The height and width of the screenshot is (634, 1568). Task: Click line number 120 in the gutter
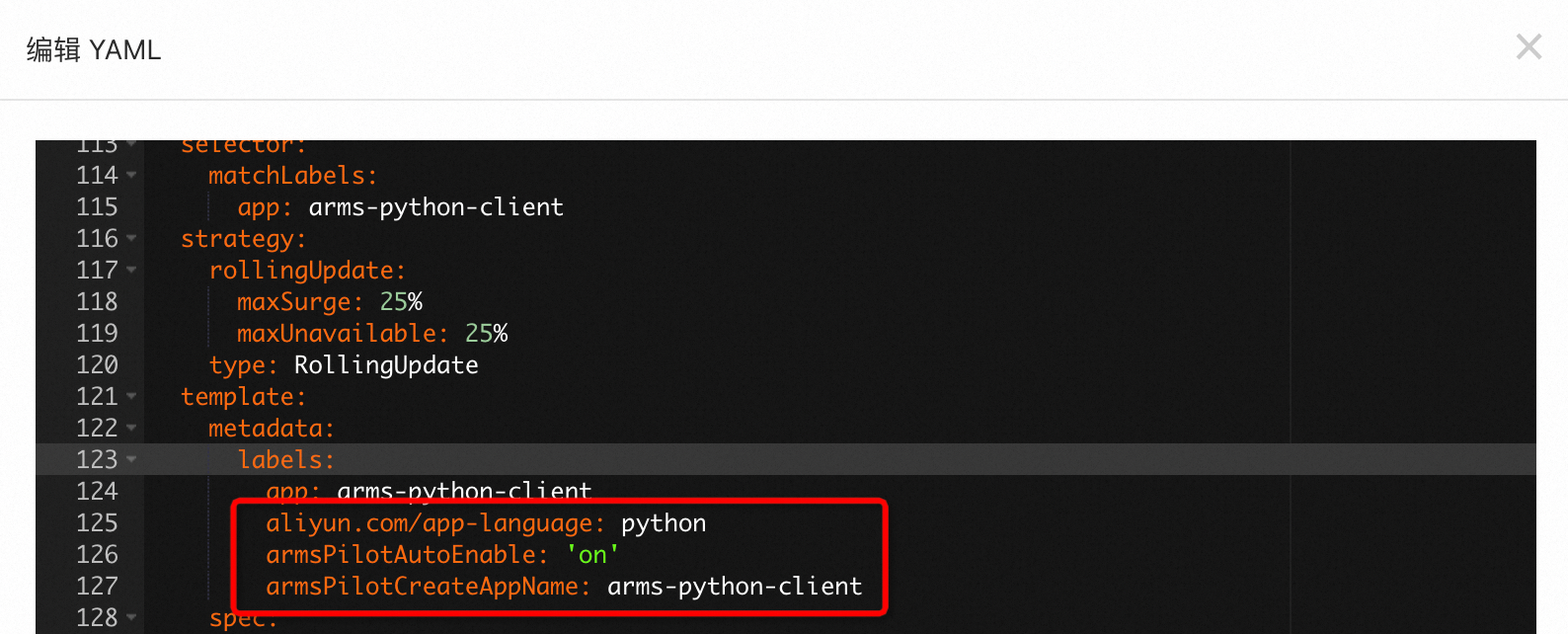pyautogui.click(x=97, y=365)
